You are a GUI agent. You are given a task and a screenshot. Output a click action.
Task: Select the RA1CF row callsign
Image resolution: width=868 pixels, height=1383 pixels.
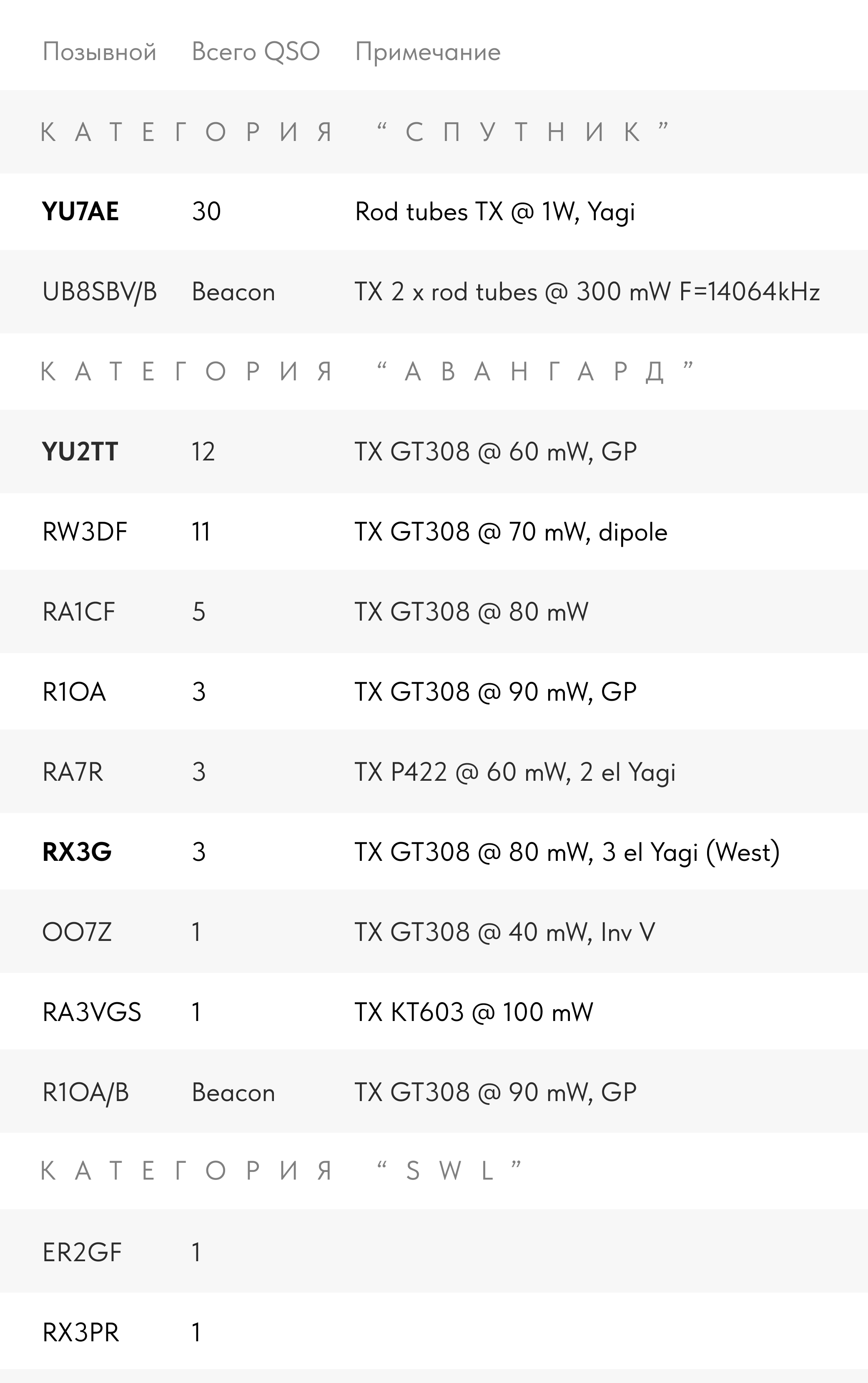79,612
